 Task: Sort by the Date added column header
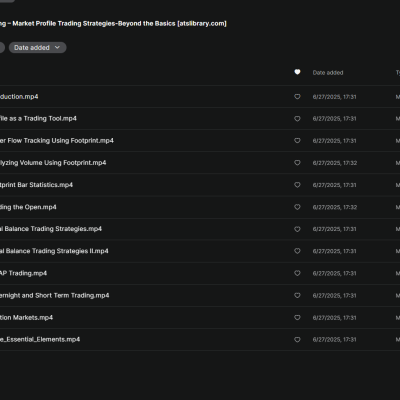(x=328, y=73)
